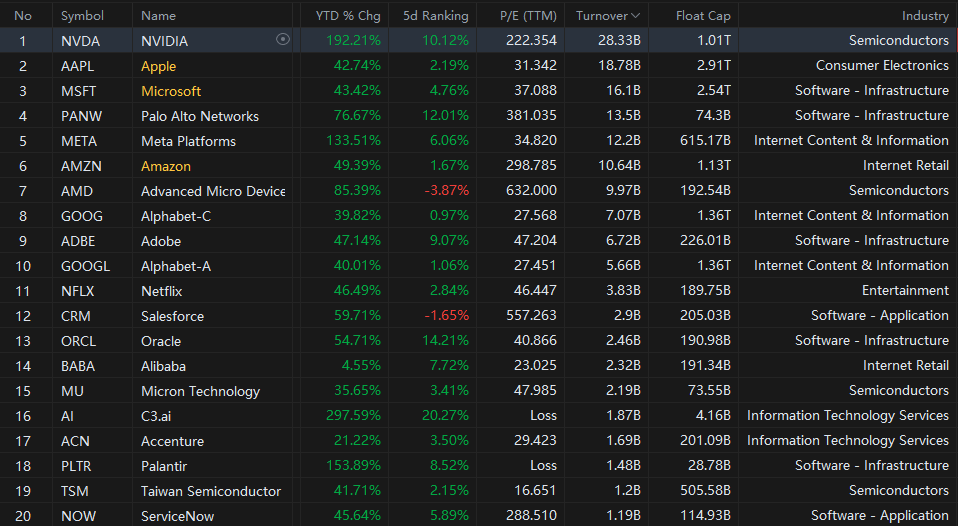
Task: Click the 222.354 P/E value for NVIDIA
Action: [532, 41]
